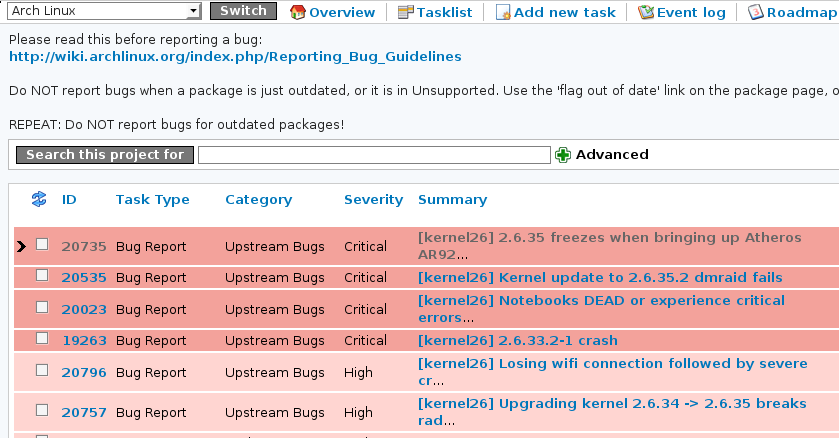Click into the project search text field
839x438 pixels.
[x=374, y=155]
